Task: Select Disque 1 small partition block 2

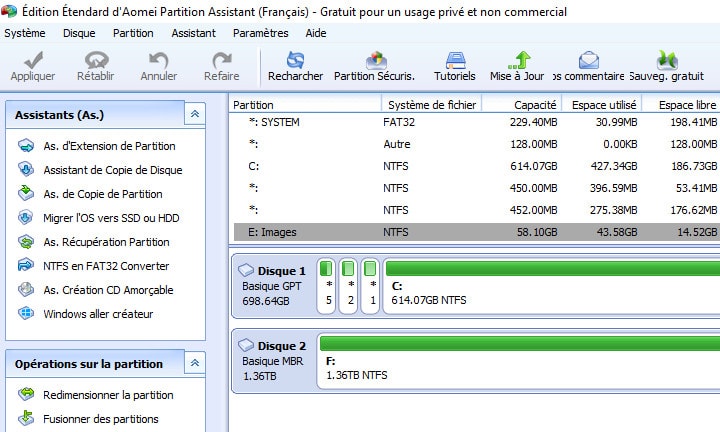Action: tap(349, 285)
